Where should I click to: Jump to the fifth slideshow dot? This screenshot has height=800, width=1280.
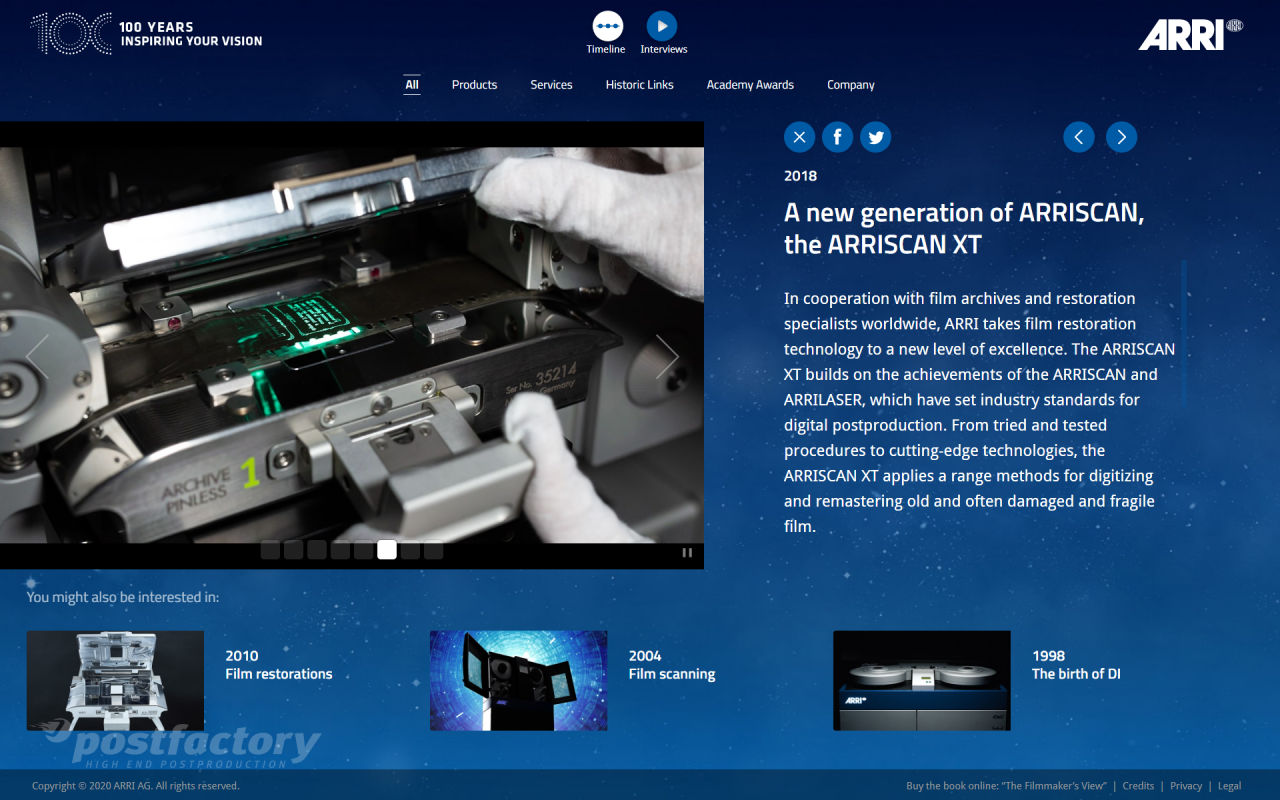click(x=363, y=550)
